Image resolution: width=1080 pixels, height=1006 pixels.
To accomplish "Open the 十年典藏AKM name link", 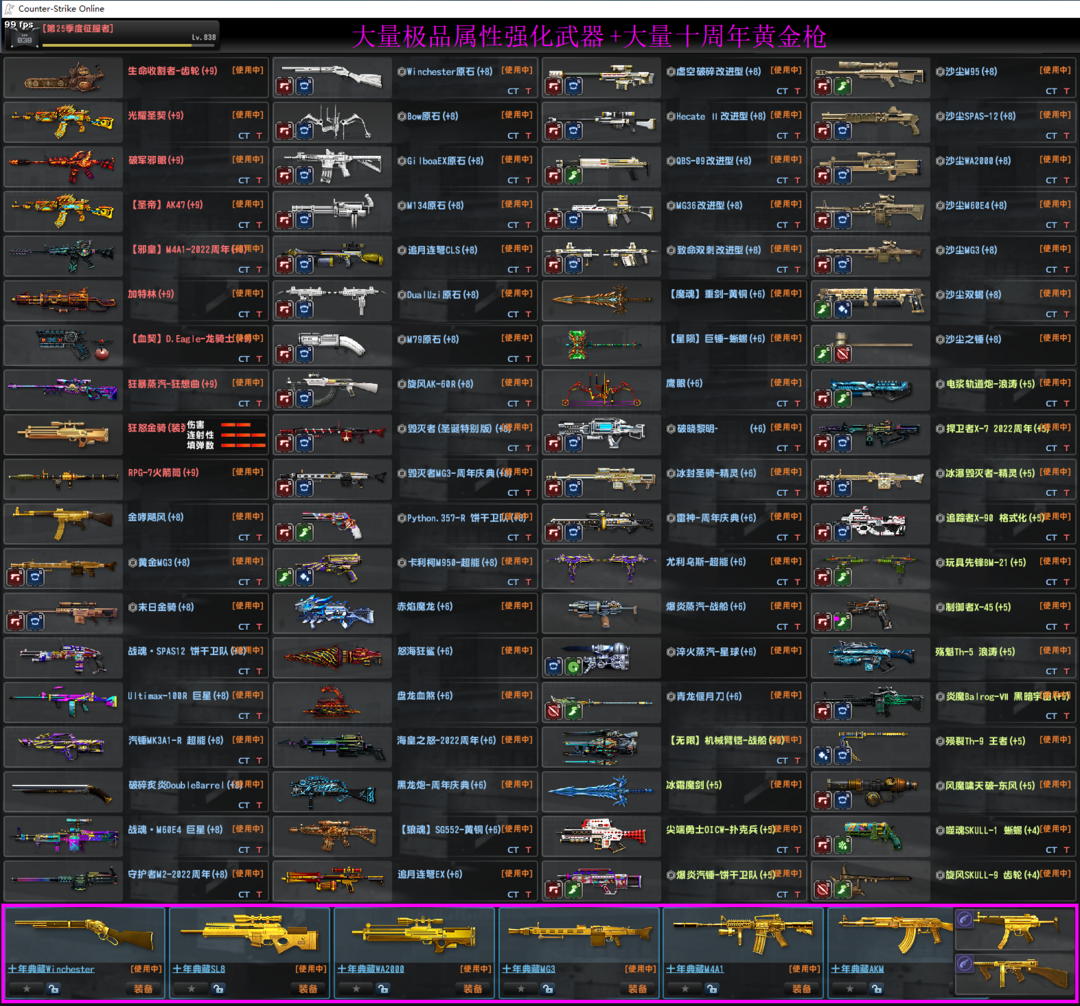I will [857, 969].
